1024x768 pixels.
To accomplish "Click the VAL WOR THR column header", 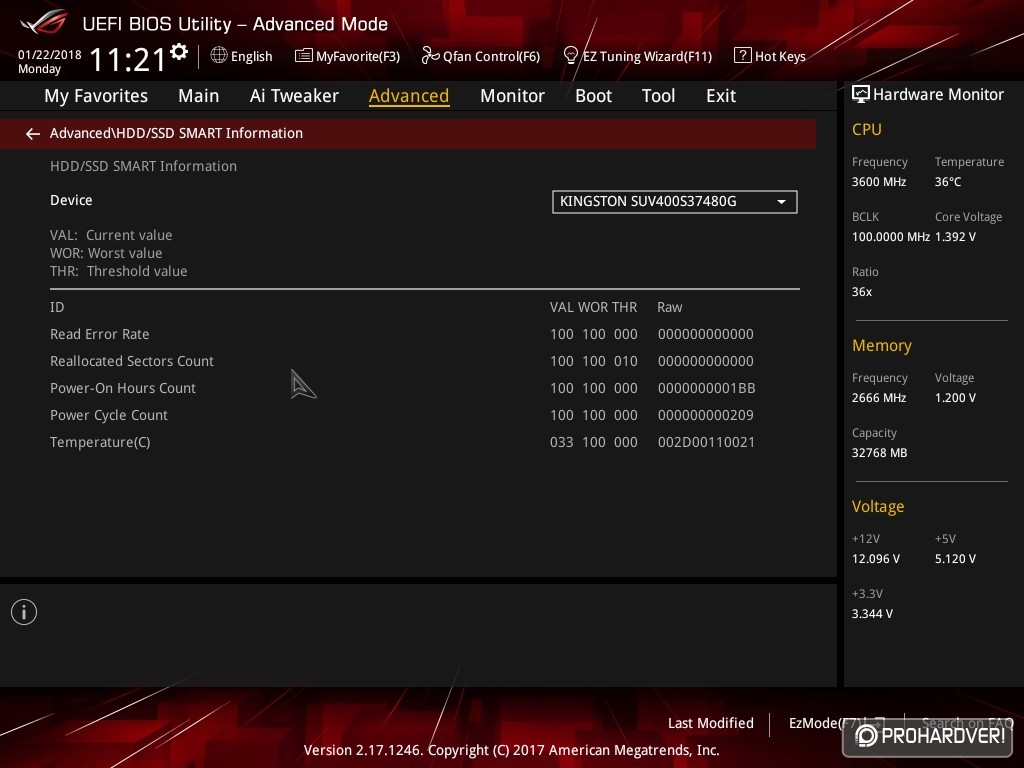I will 593,307.
